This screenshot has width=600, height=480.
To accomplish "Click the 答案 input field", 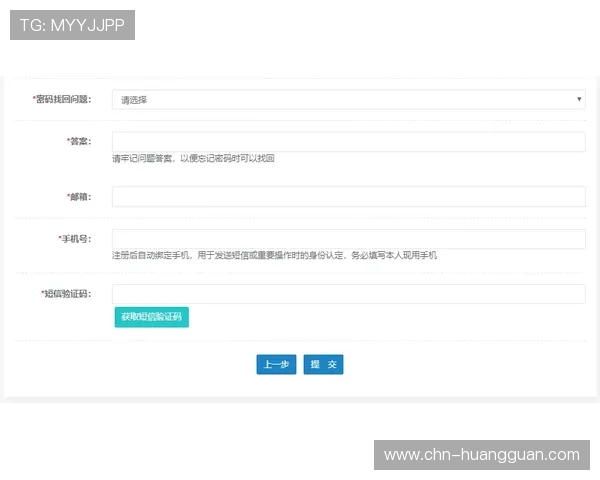I will point(349,142).
